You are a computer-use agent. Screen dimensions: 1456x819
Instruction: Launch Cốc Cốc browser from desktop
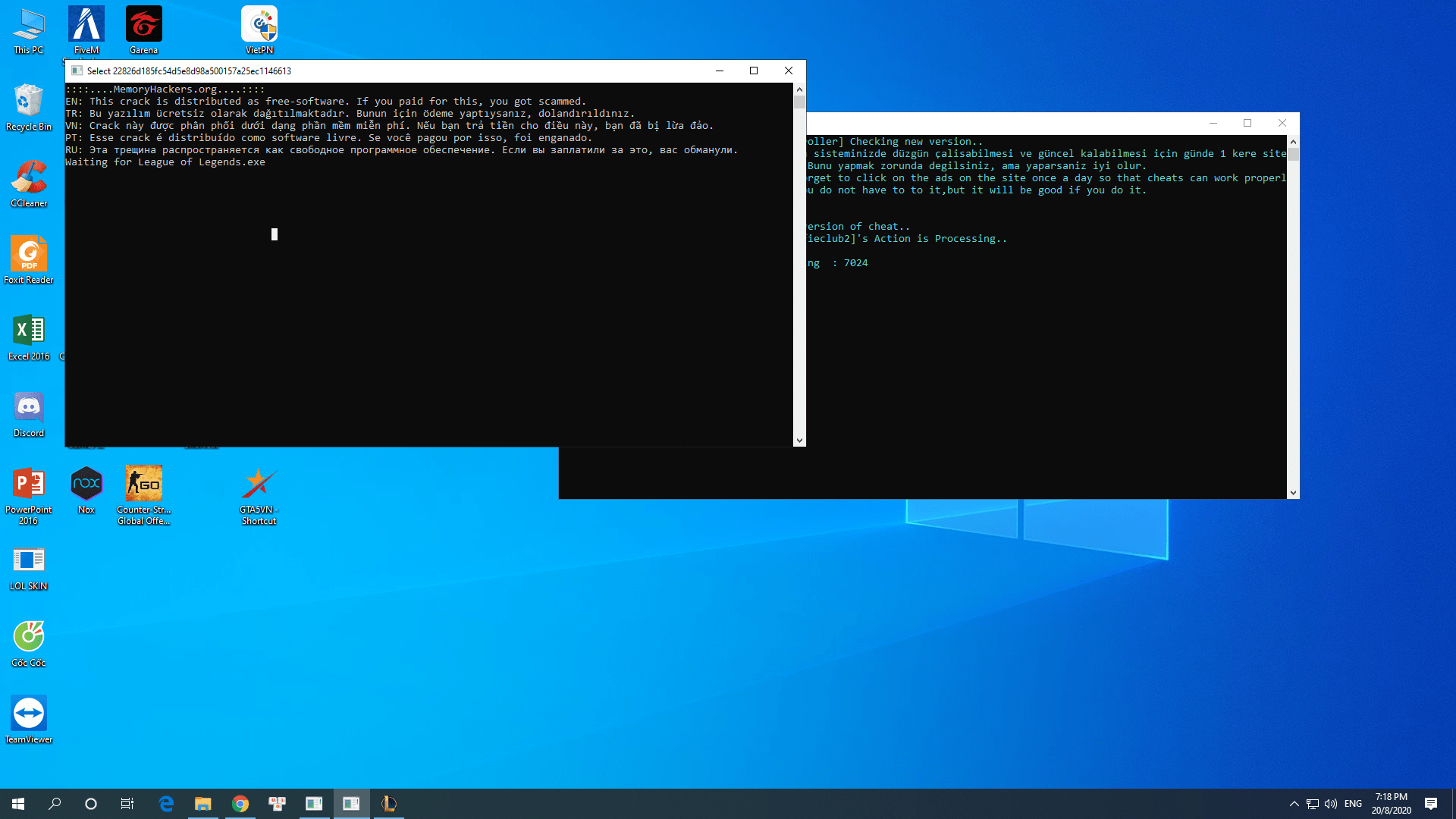pos(29,644)
